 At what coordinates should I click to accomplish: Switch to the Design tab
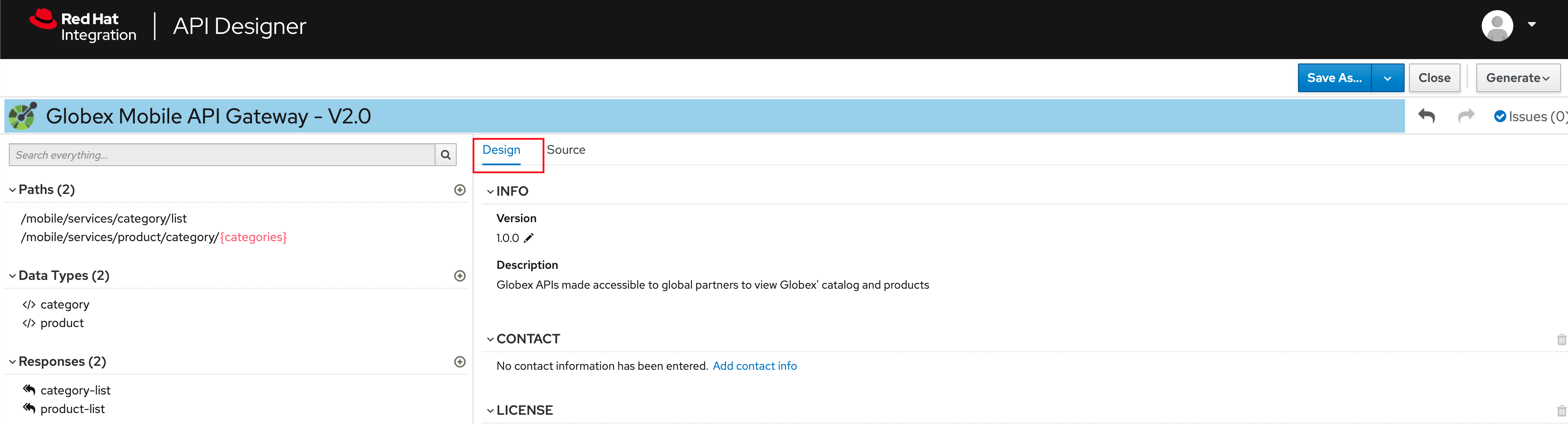pos(501,150)
